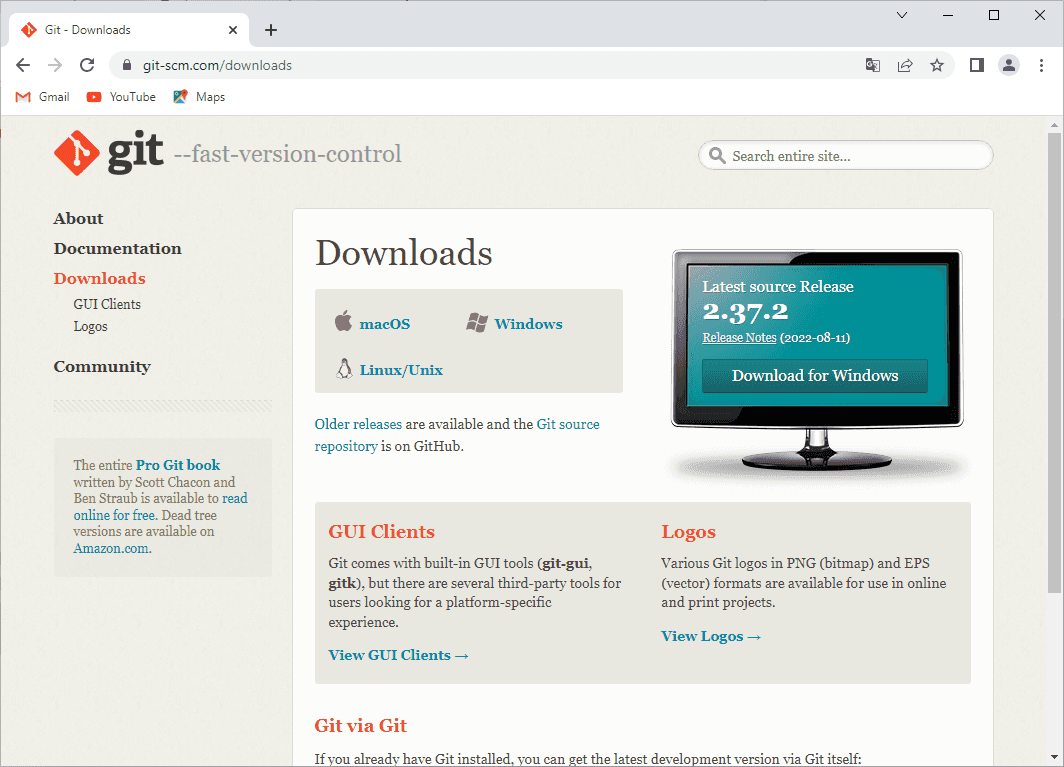Viewport: 1064px width, 767px height.
Task: Follow the View GUI Clients link
Action: pos(398,655)
